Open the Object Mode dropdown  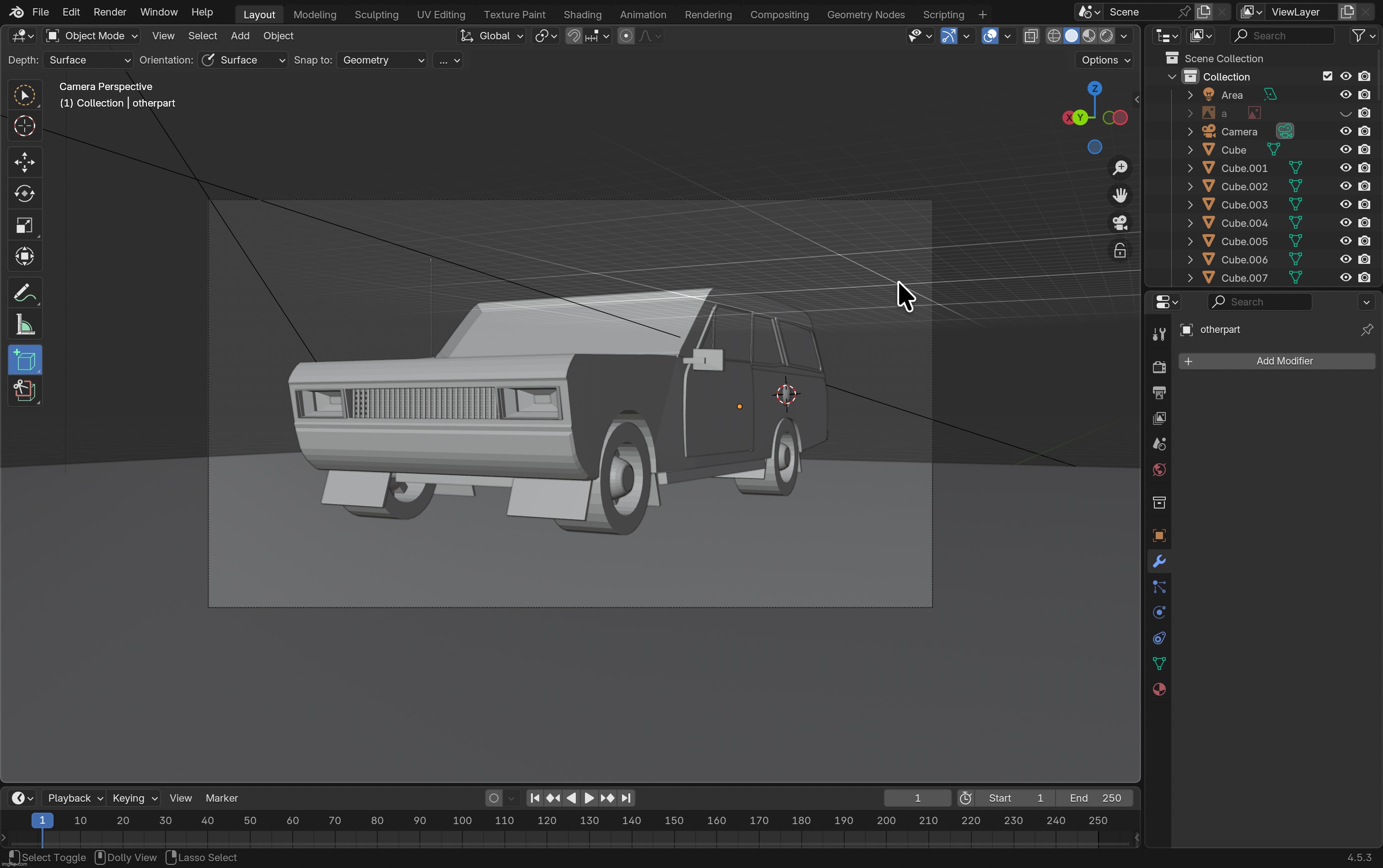[92, 36]
